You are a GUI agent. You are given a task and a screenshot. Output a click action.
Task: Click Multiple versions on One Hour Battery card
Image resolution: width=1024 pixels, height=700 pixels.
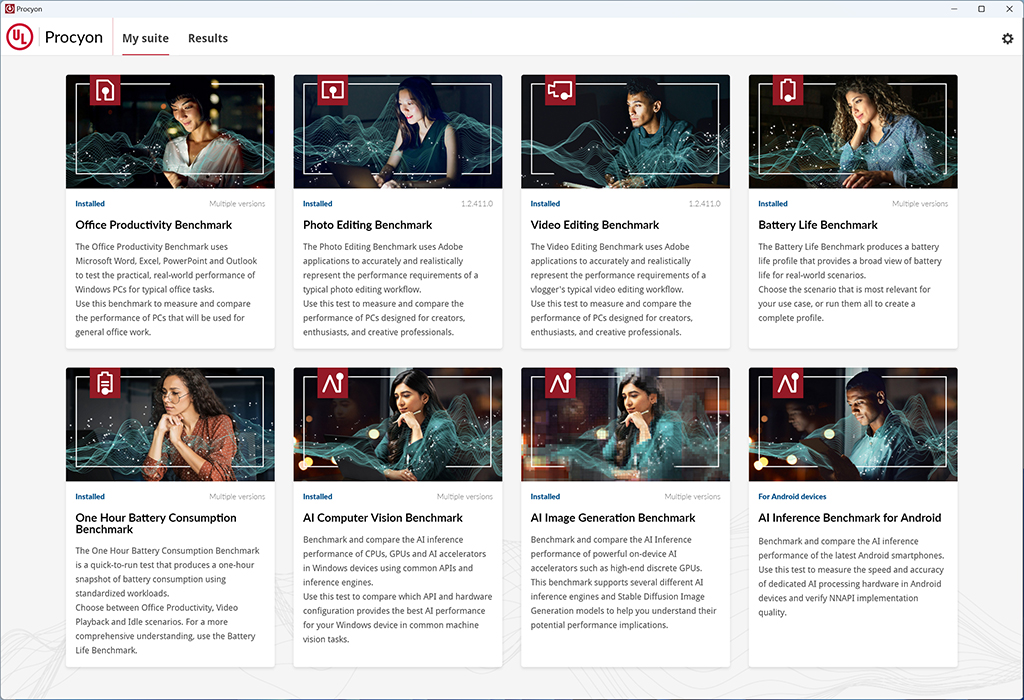click(237, 497)
